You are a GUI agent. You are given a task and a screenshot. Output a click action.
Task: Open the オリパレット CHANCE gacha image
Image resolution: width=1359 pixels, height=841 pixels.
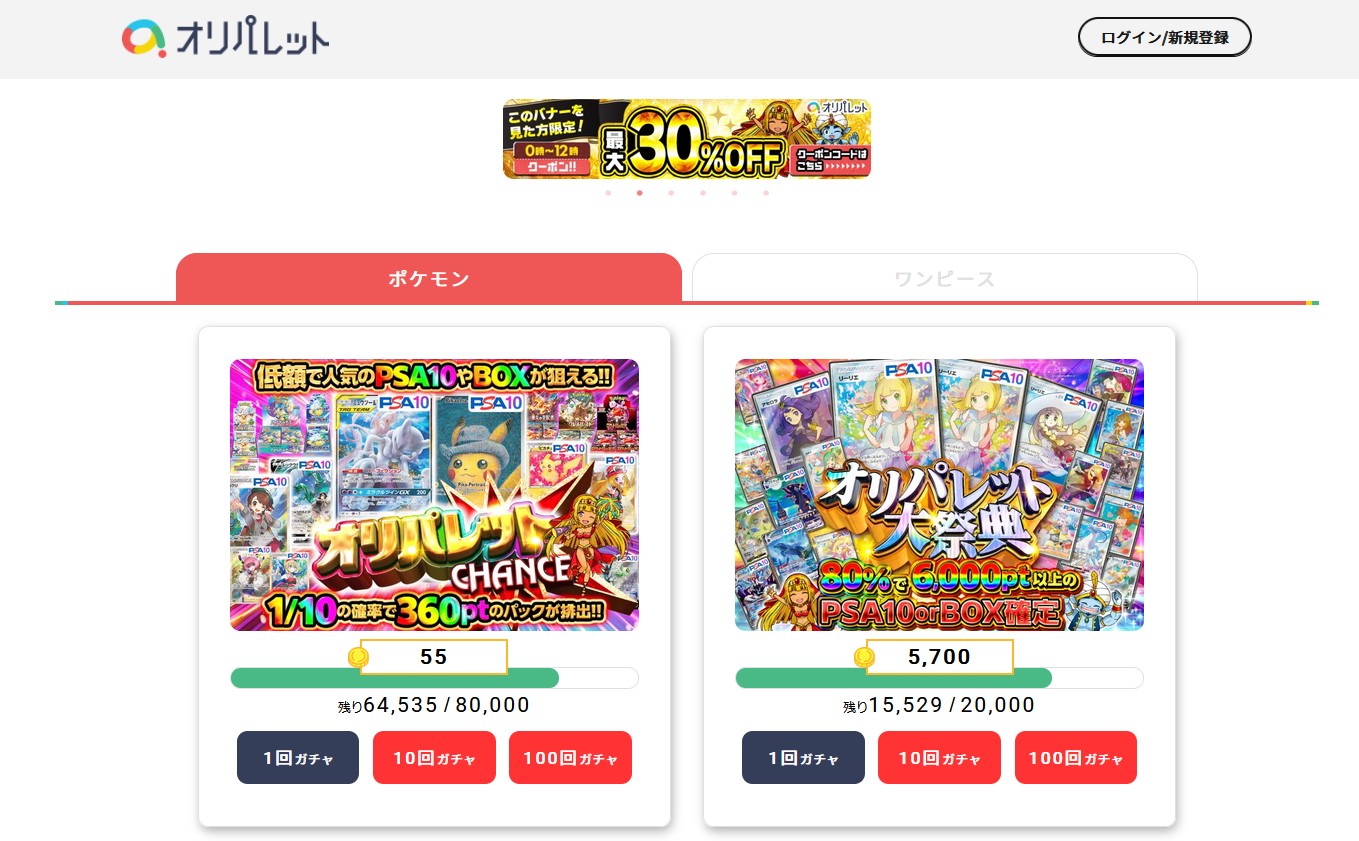[434, 495]
